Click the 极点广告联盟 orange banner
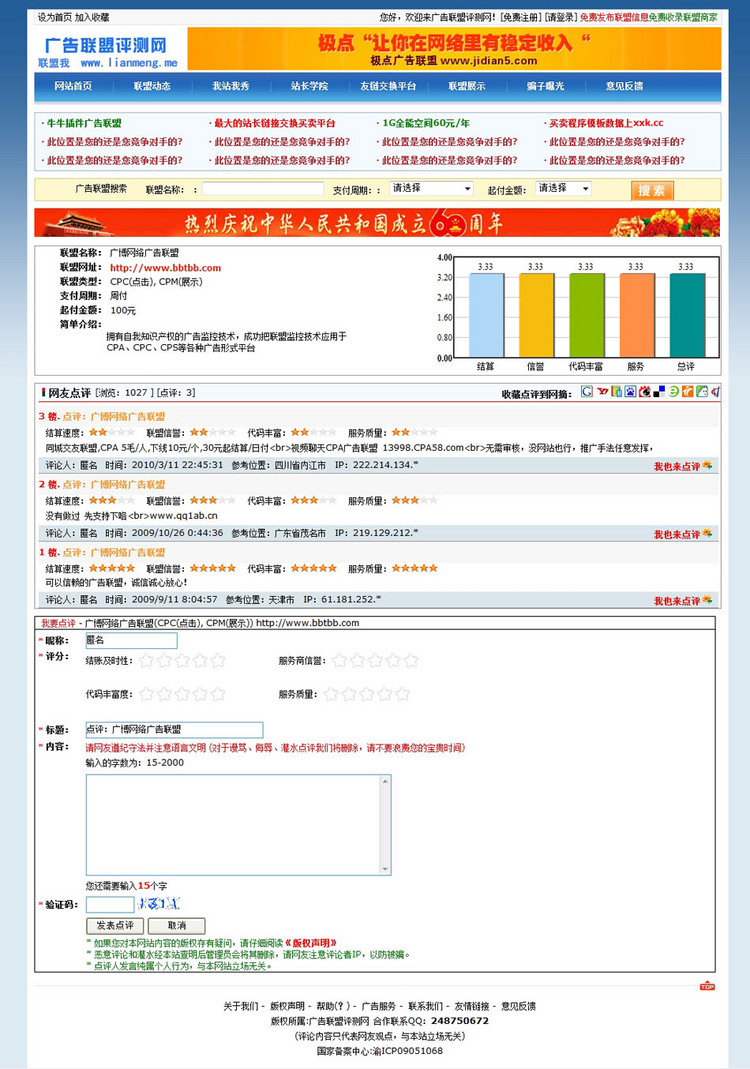 coord(454,48)
